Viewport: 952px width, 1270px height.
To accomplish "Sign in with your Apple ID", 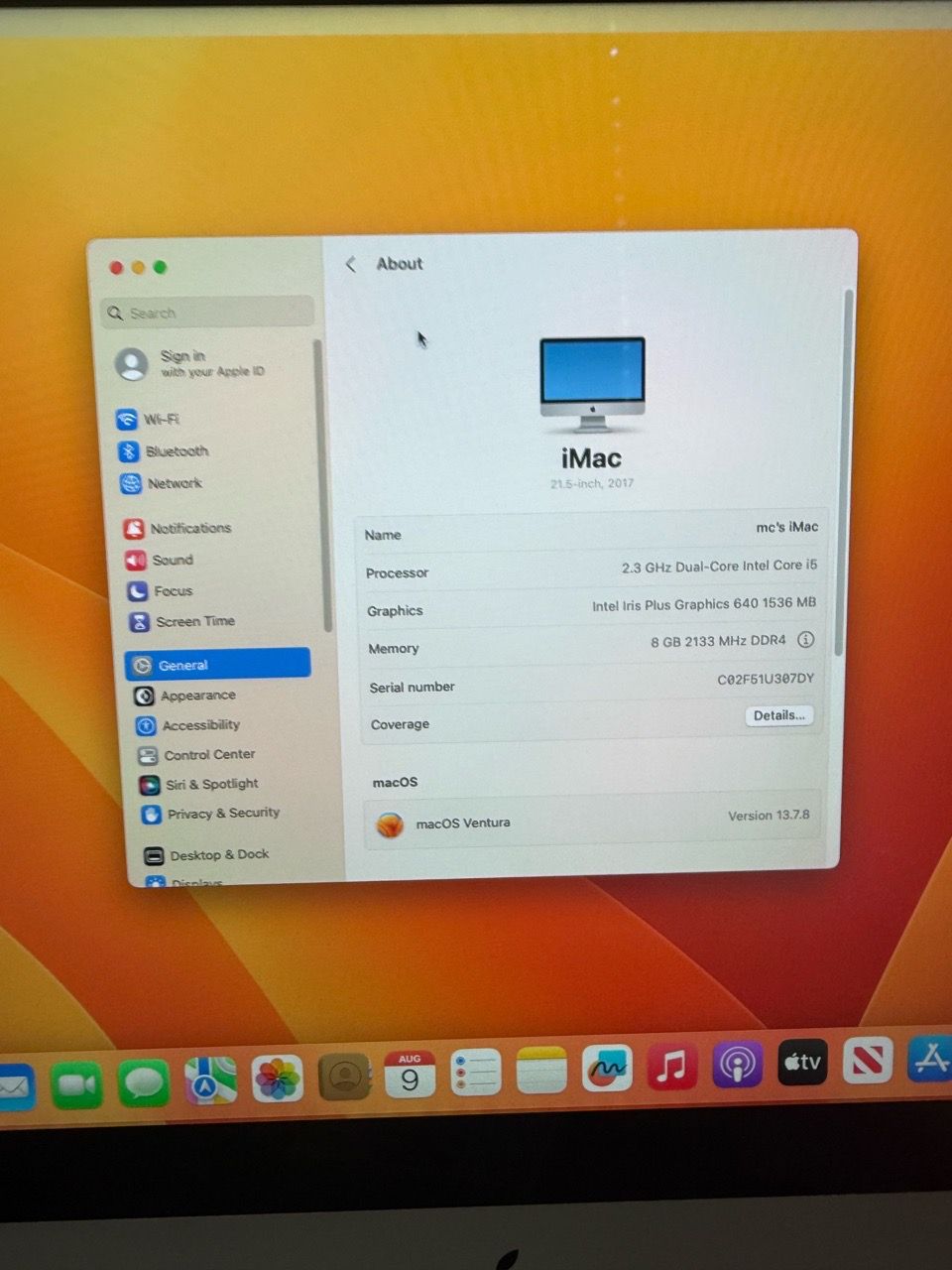I will (211, 363).
